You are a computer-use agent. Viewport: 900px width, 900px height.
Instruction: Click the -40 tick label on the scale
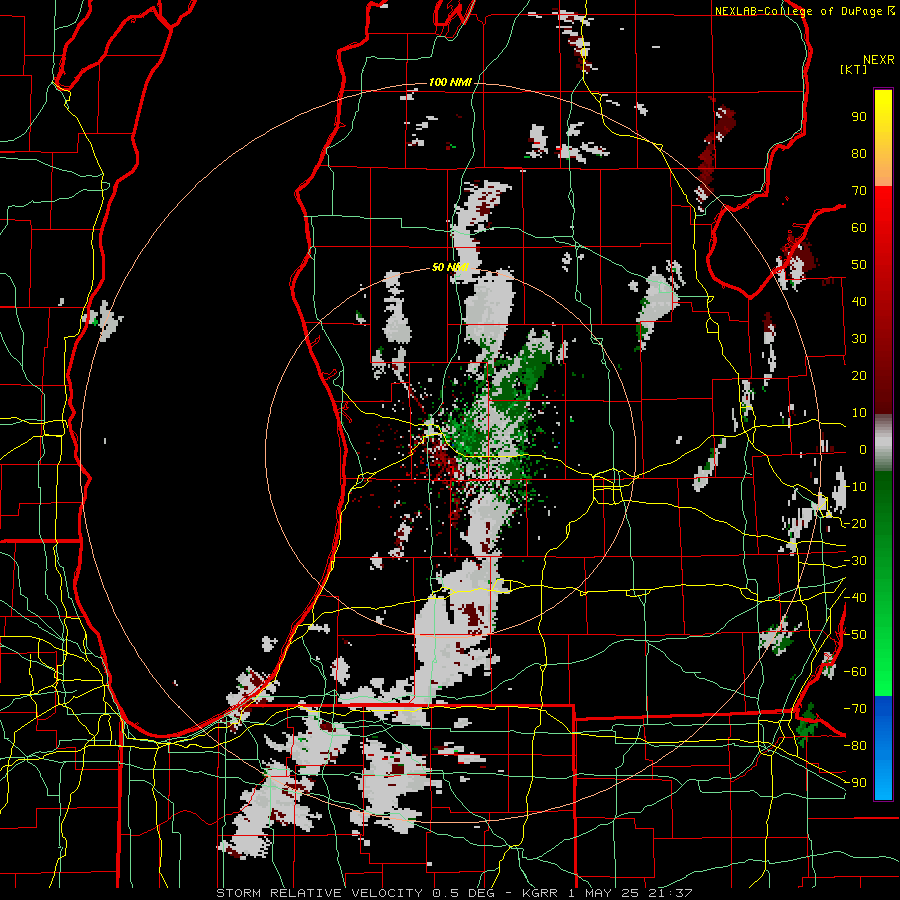[x=855, y=598]
